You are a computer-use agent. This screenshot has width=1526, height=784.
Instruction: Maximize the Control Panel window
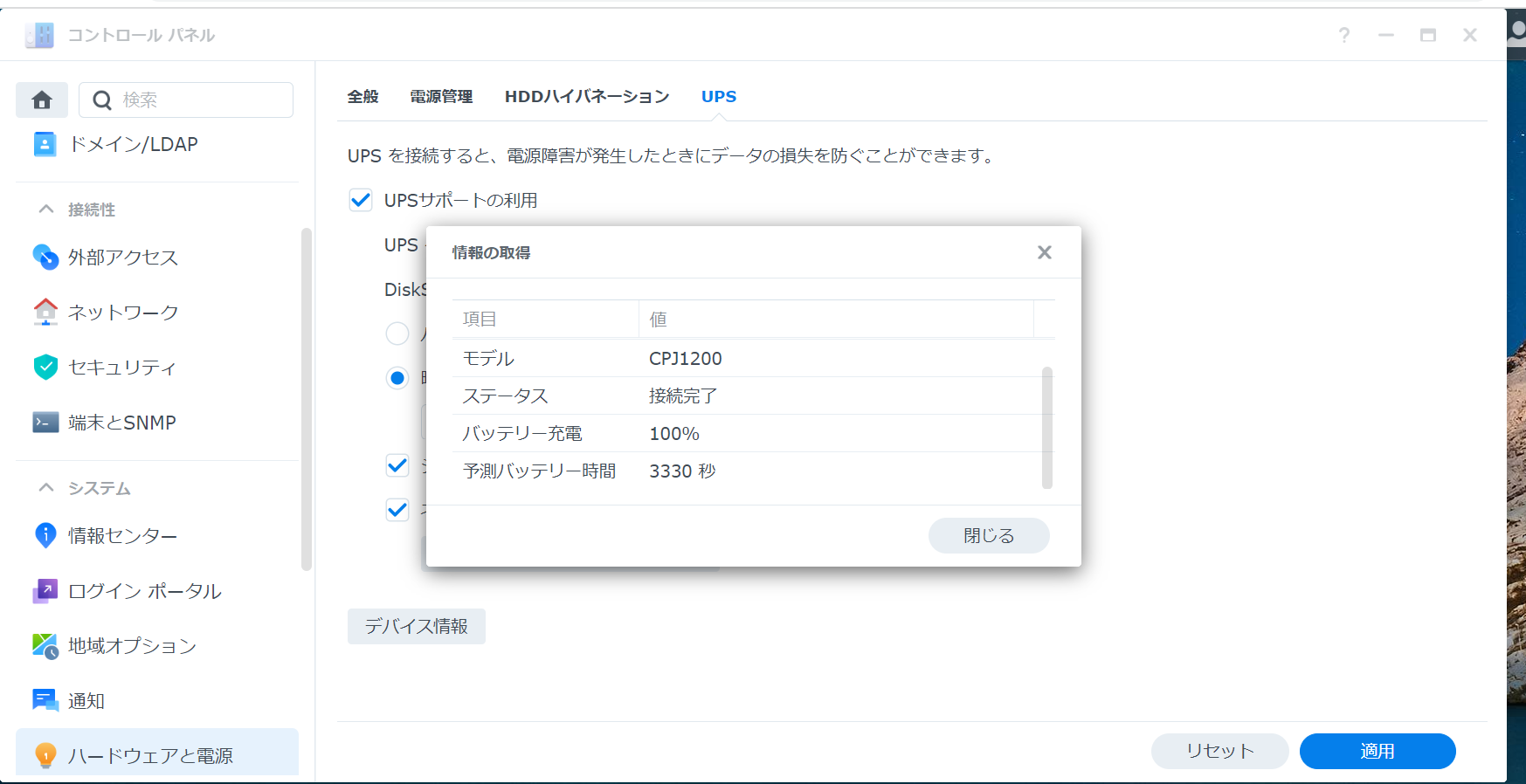(1428, 35)
